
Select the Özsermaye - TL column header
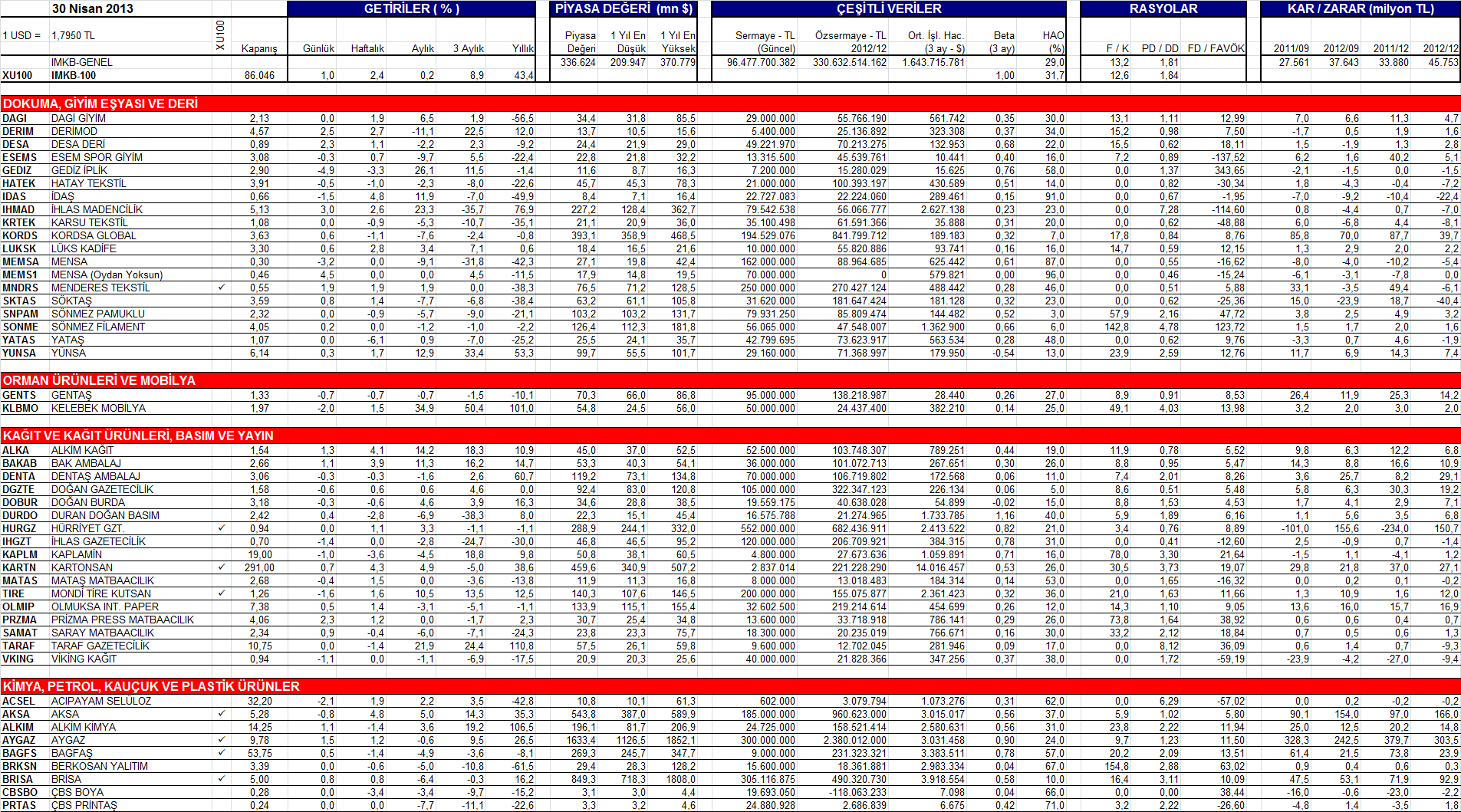tap(851, 41)
